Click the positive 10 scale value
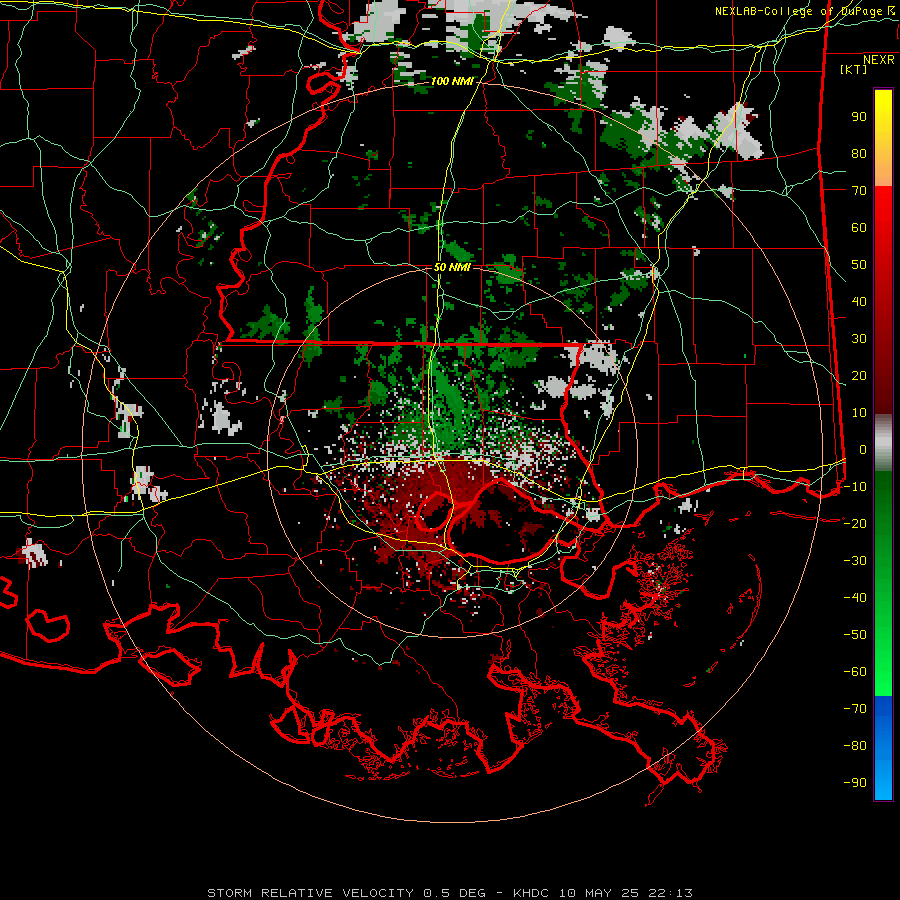The width and height of the screenshot is (900, 900). (859, 413)
